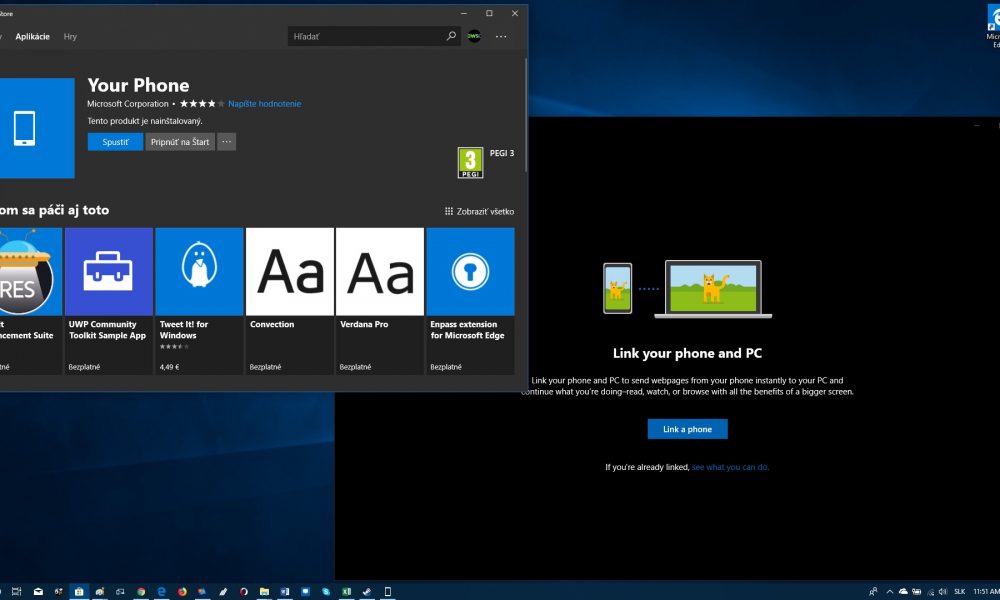Click the phone-and-laptop cat illustration
Viewport: 1000px width, 600px height.
(688, 289)
